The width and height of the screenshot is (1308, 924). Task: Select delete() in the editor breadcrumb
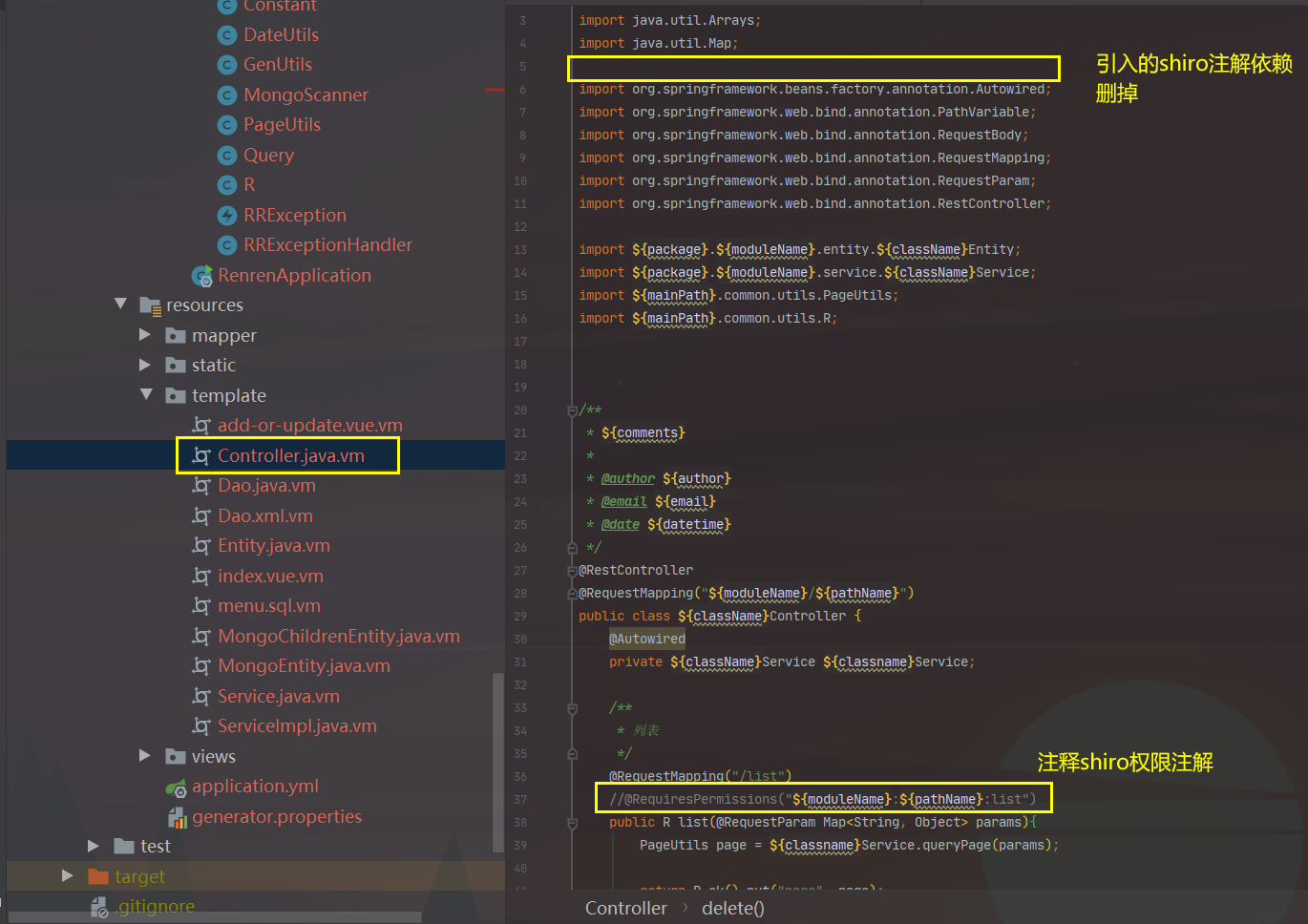[x=733, y=909]
